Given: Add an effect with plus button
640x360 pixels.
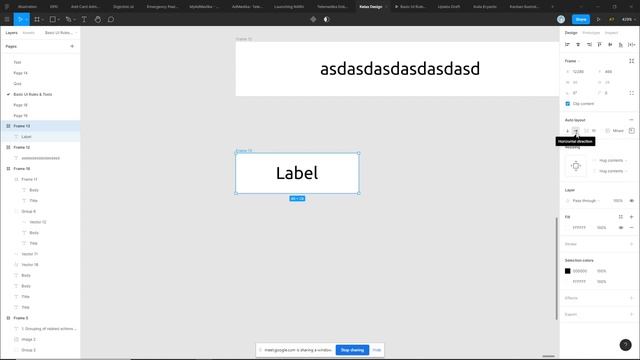Looking at the screenshot, I should [631, 298].
